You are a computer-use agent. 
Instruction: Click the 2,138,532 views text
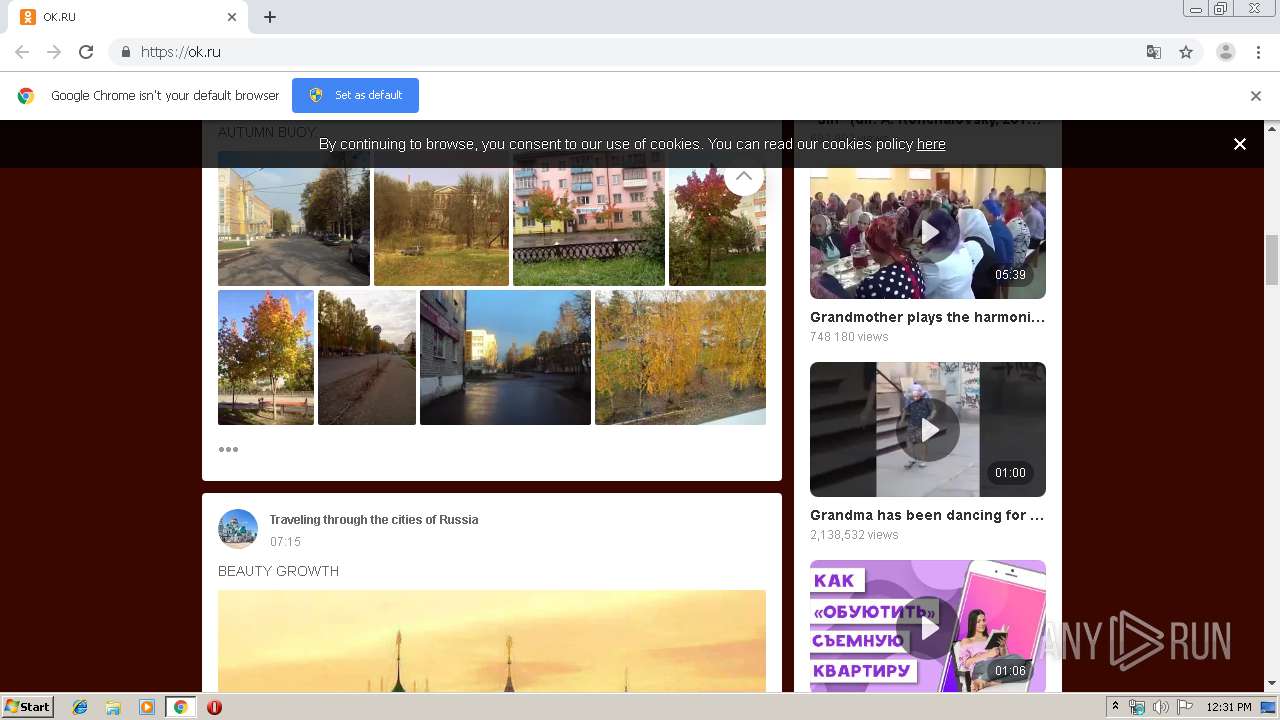click(854, 535)
